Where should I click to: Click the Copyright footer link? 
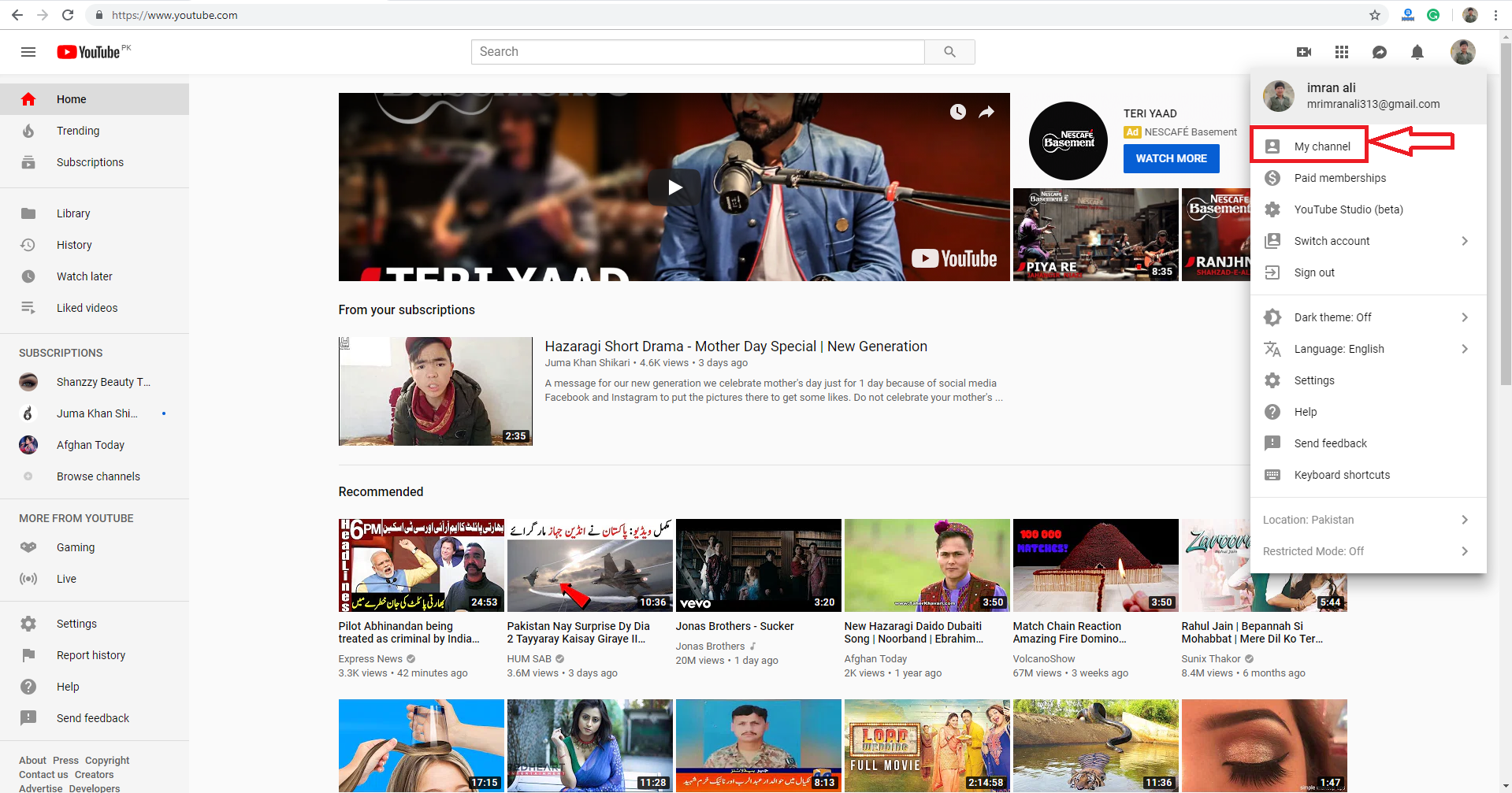107,761
